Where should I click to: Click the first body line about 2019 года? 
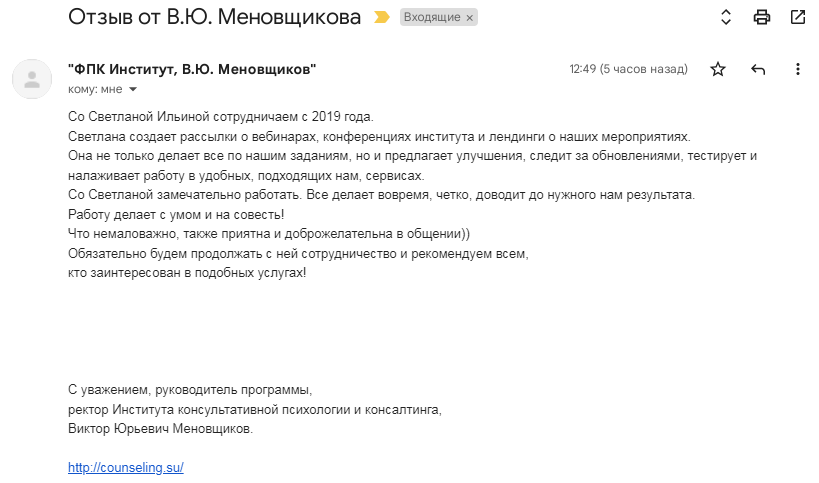click(221, 116)
